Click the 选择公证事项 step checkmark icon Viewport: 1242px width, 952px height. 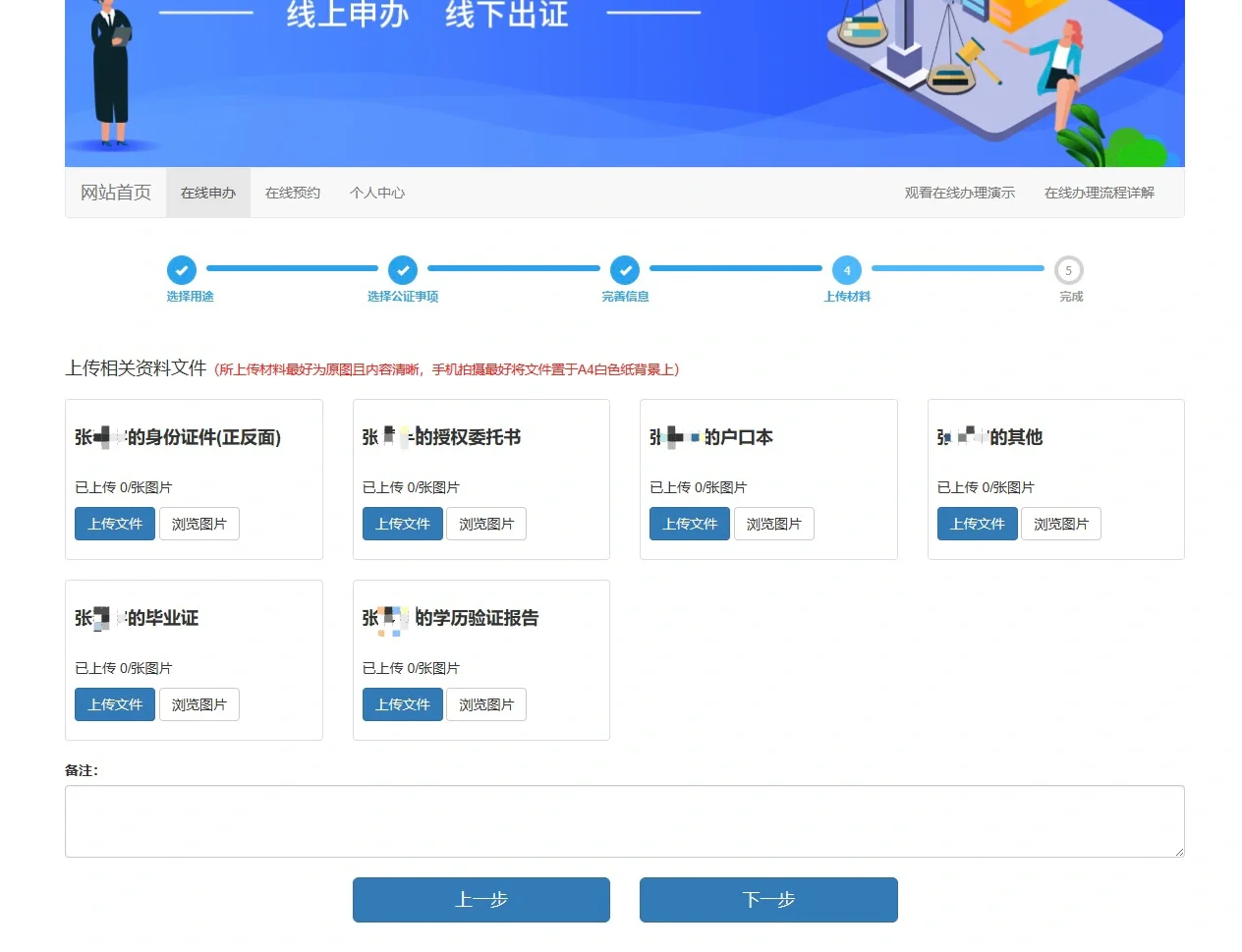pos(403,270)
